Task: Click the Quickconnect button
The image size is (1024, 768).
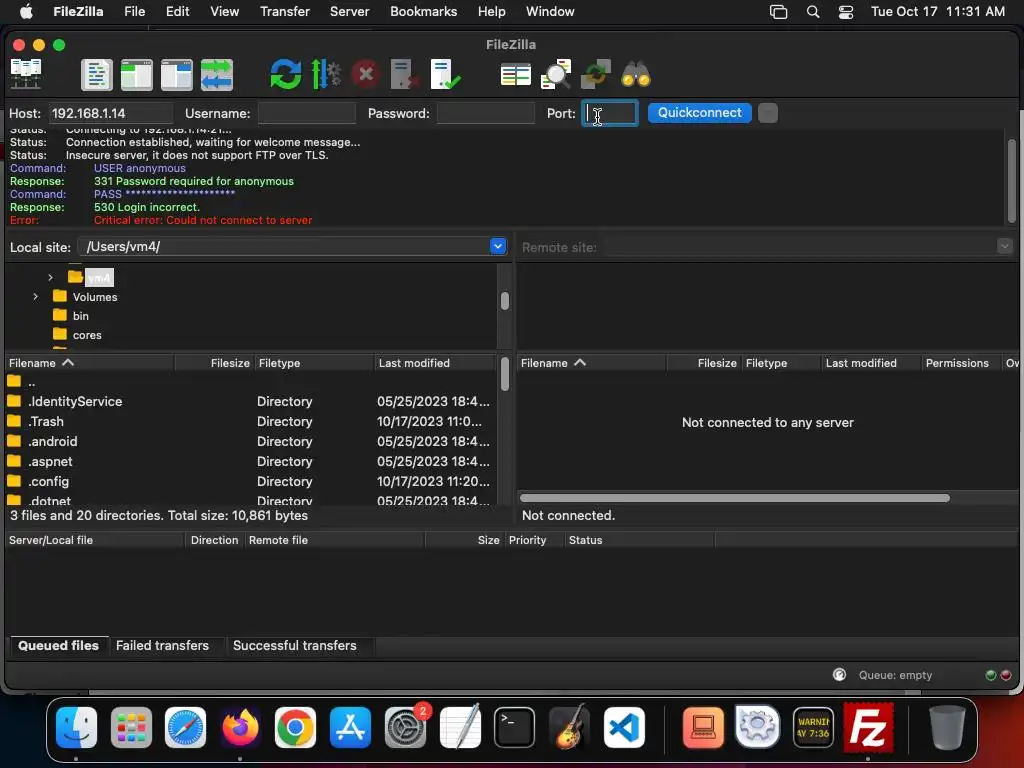Action: pyautogui.click(x=699, y=113)
